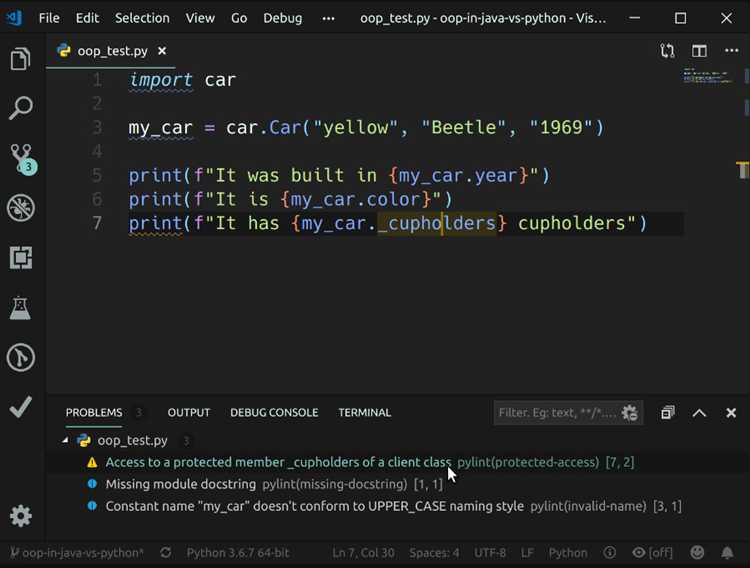Open the checkmark view in activity bar
Screen dimensions: 750x568
coord(21,407)
